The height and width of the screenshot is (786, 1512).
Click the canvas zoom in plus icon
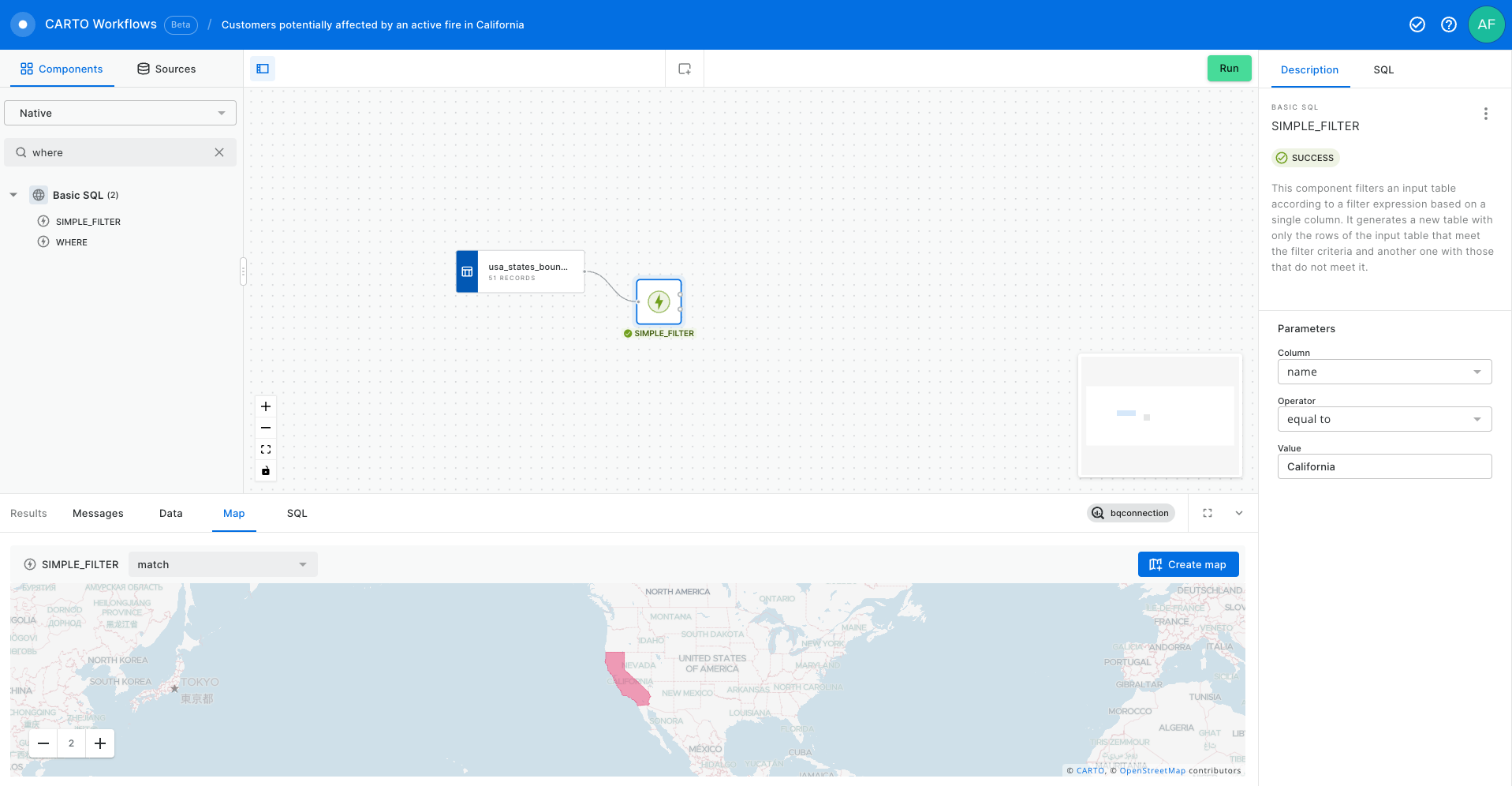click(x=266, y=406)
